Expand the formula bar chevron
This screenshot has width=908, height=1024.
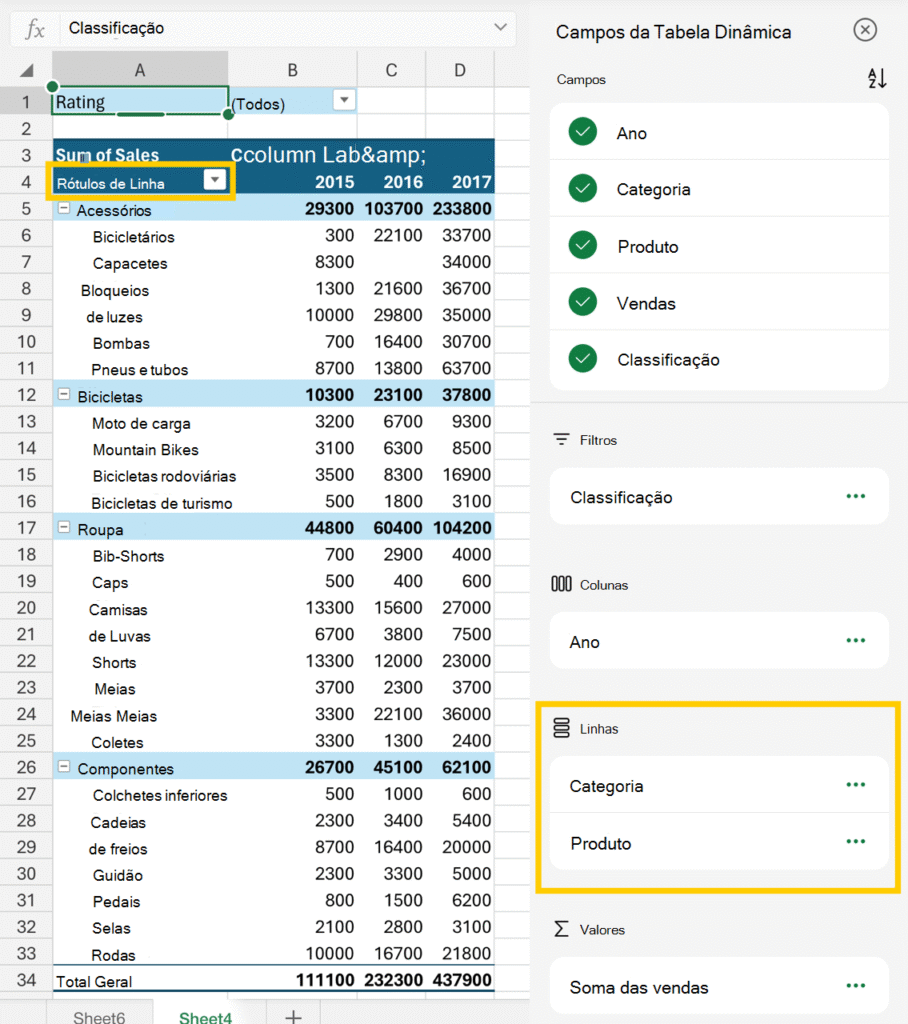click(500, 28)
